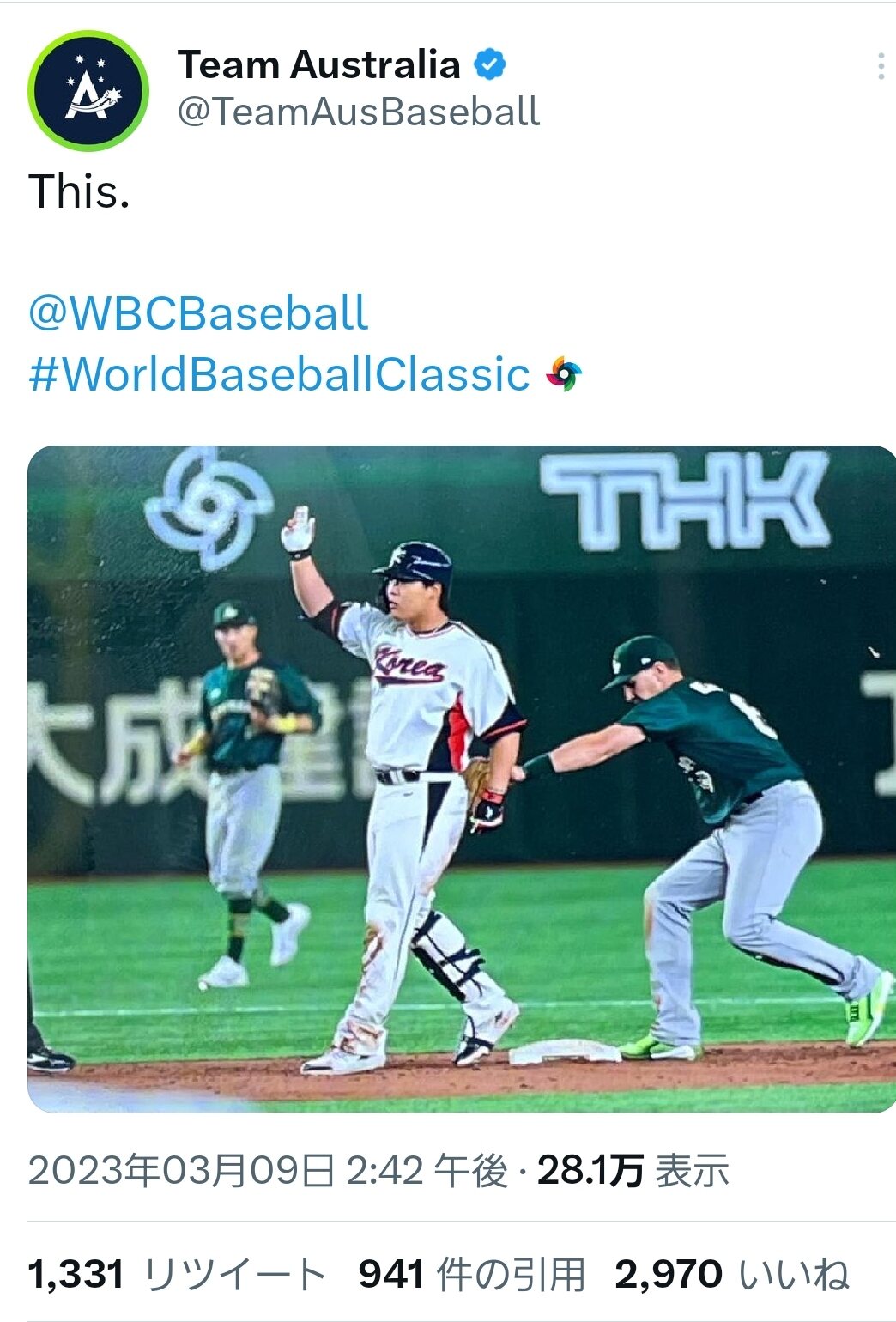Open the @WBCBaseball mention link
This screenshot has height=1322, width=896.
[x=198, y=312]
